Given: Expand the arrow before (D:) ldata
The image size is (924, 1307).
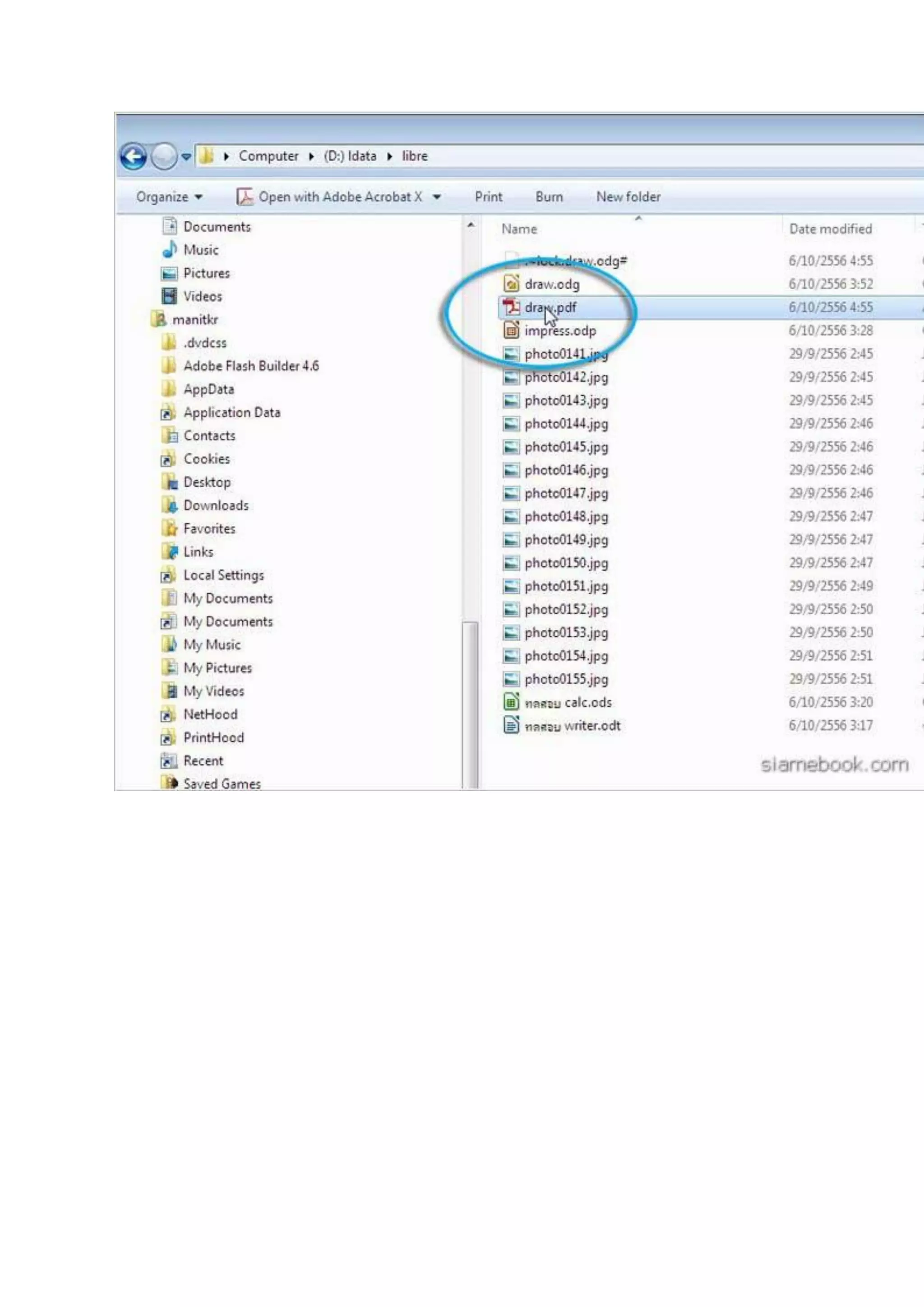Looking at the screenshot, I should pyautogui.click(x=311, y=157).
